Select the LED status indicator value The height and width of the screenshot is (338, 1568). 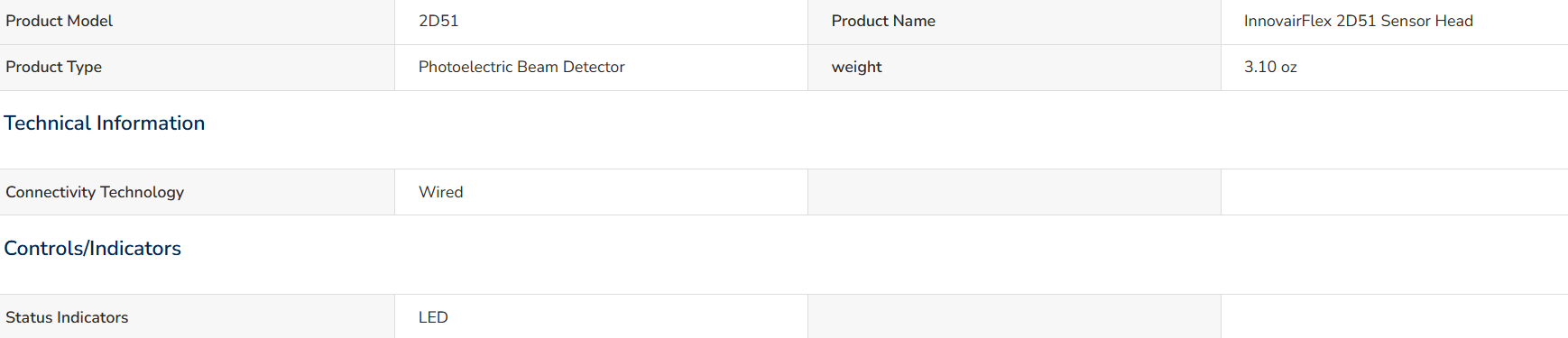(433, 317)
